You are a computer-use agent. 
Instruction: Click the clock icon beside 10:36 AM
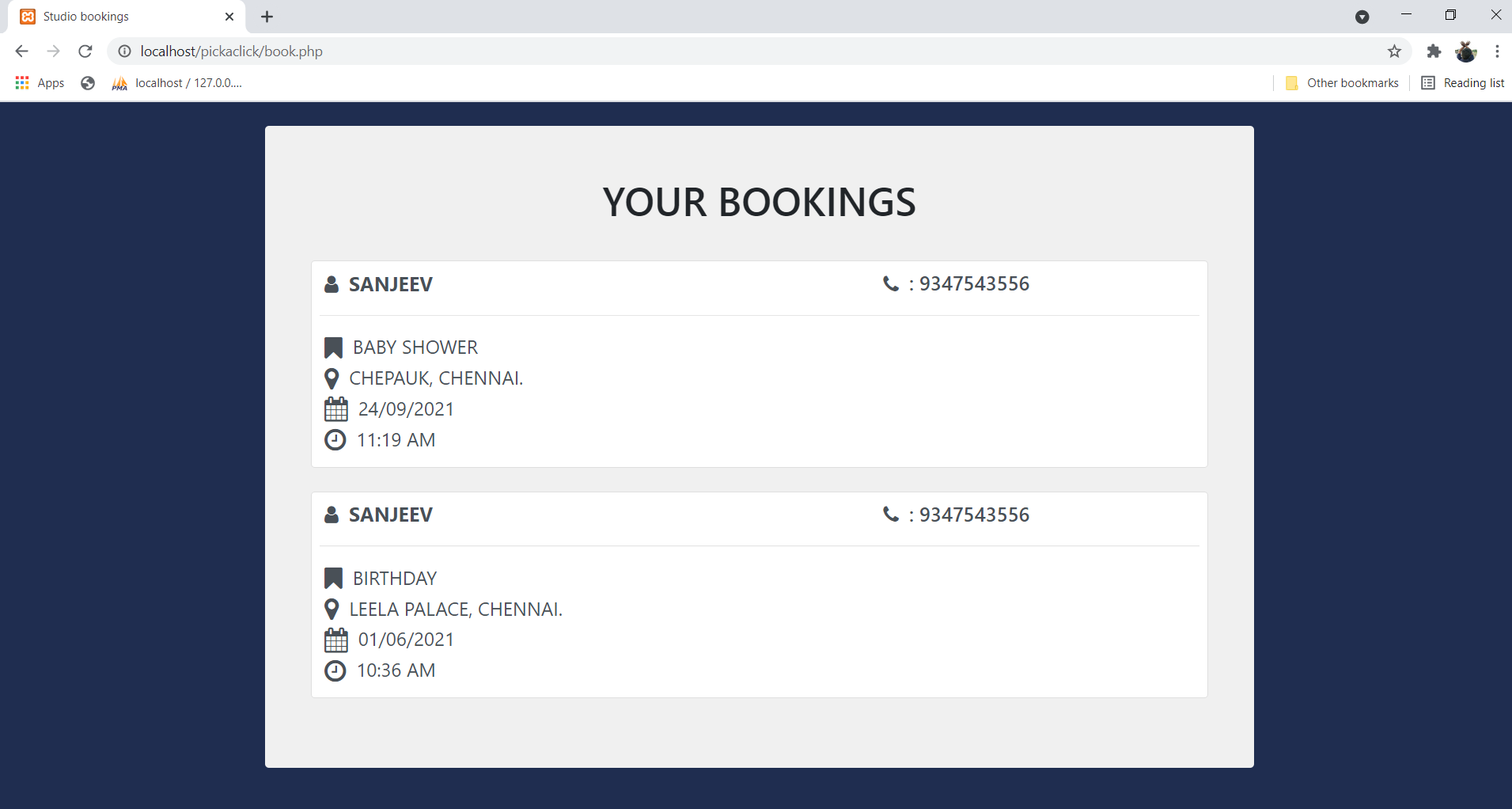[x=335, y=670]
